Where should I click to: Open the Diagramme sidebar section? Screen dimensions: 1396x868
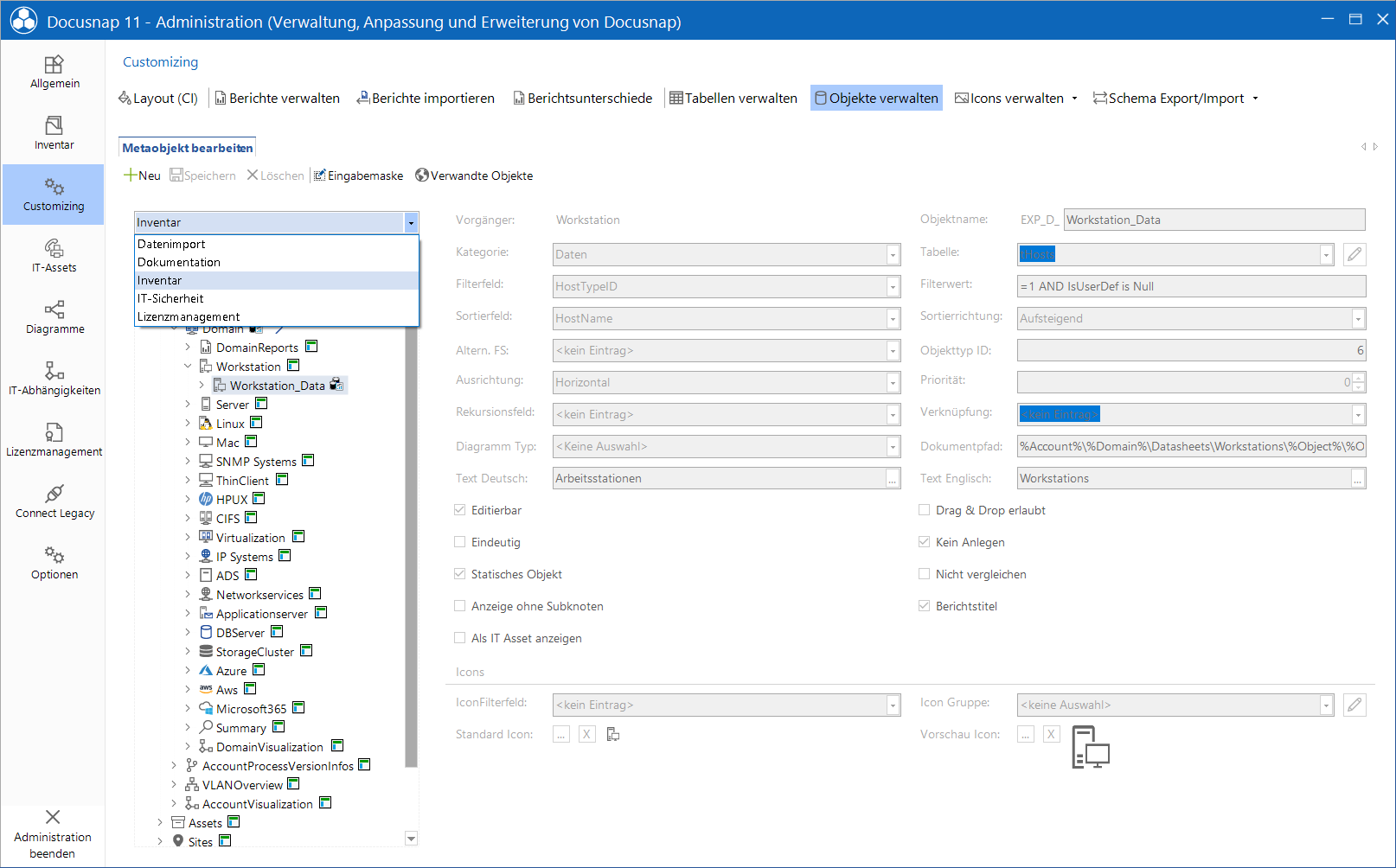54,317
